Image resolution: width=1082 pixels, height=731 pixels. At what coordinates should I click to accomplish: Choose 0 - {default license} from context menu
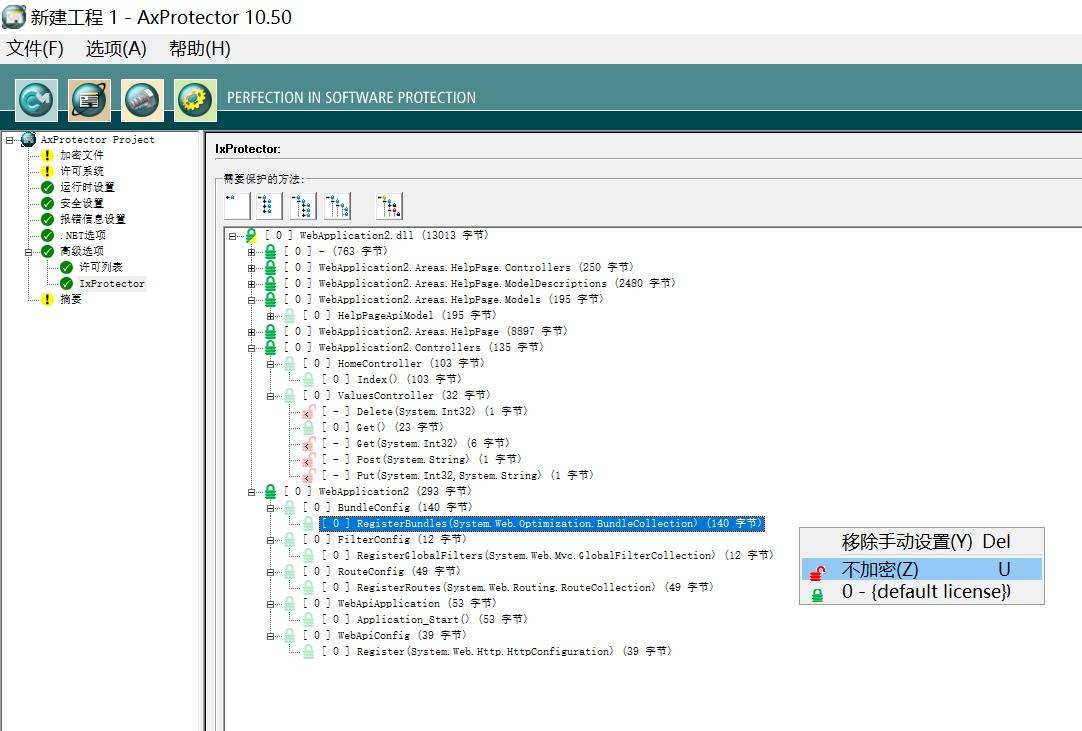point(922,592)
